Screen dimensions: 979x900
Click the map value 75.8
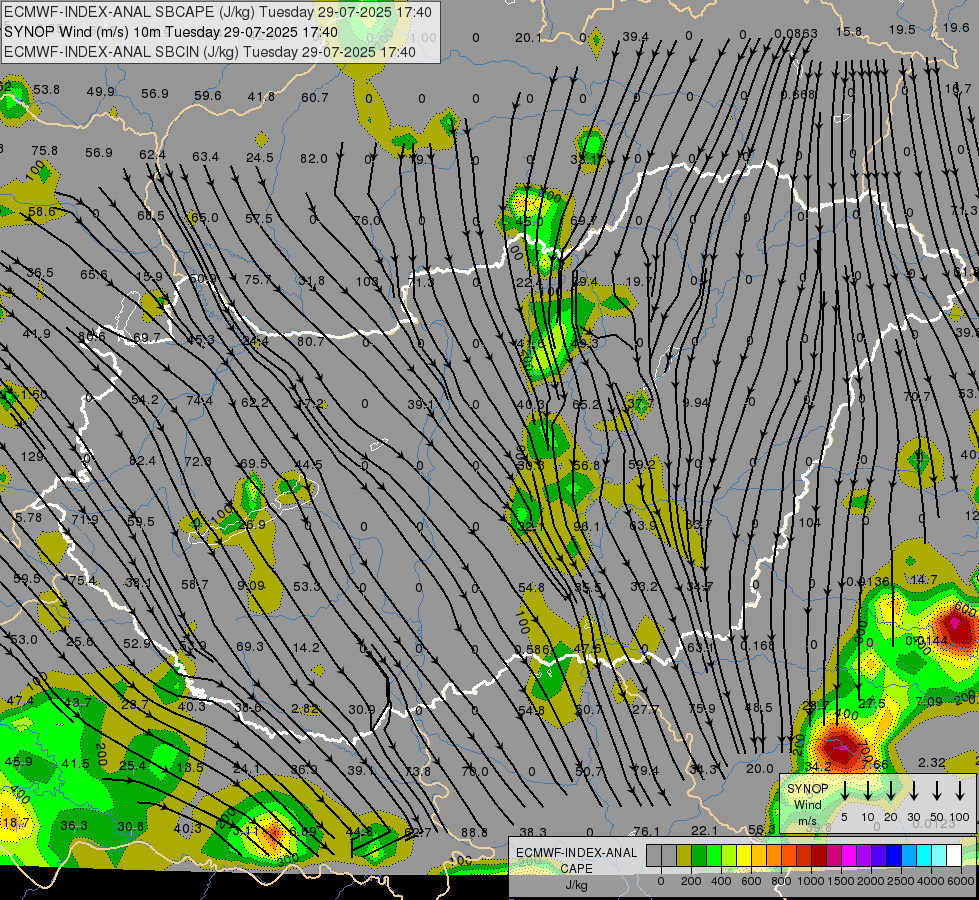click(44, 151)
